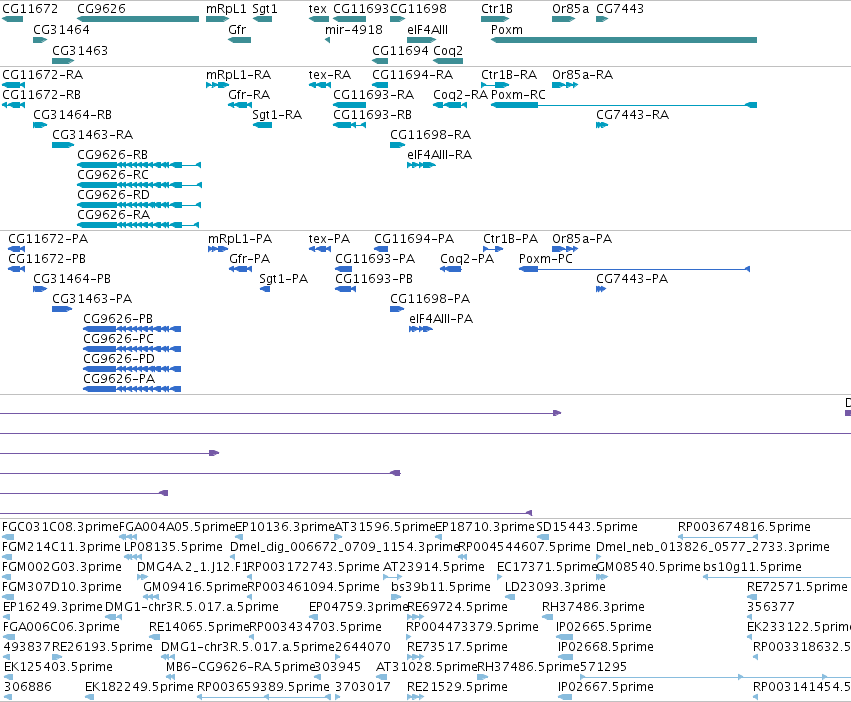Select protein CG11698-PA

pos(430,299)
